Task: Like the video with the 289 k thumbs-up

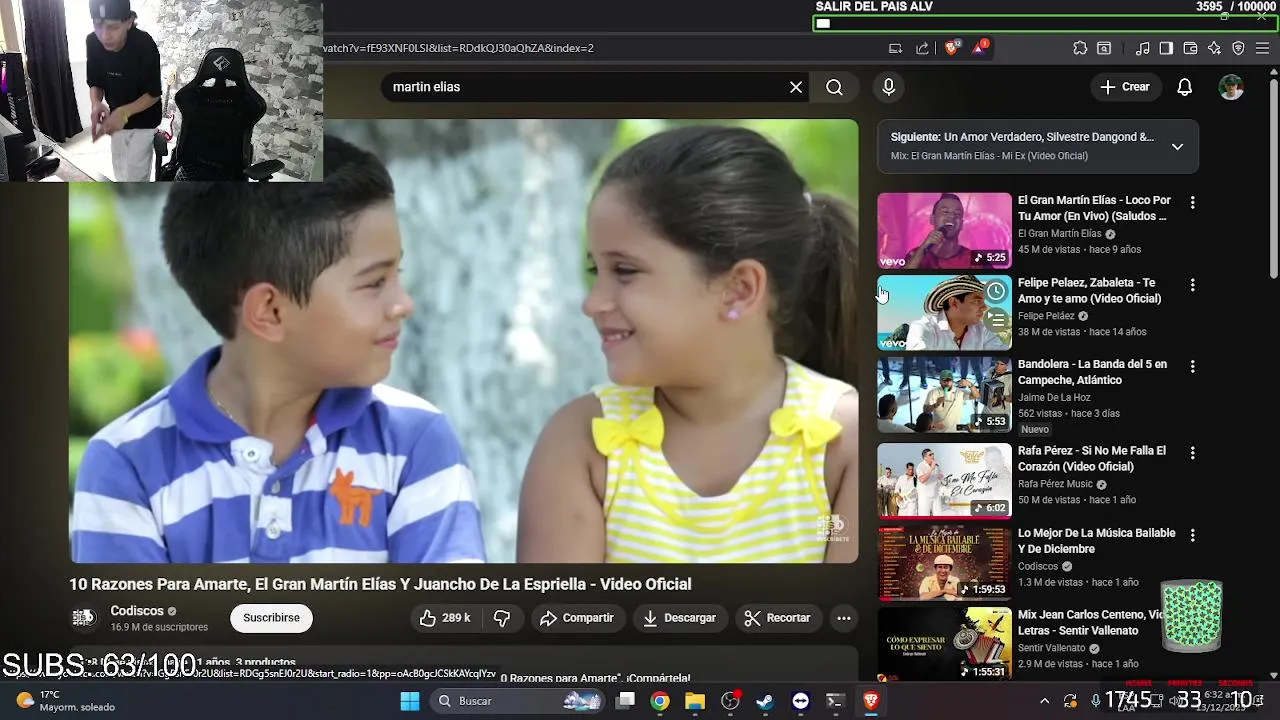Action: pyautogui.click(x=445, y=618)
